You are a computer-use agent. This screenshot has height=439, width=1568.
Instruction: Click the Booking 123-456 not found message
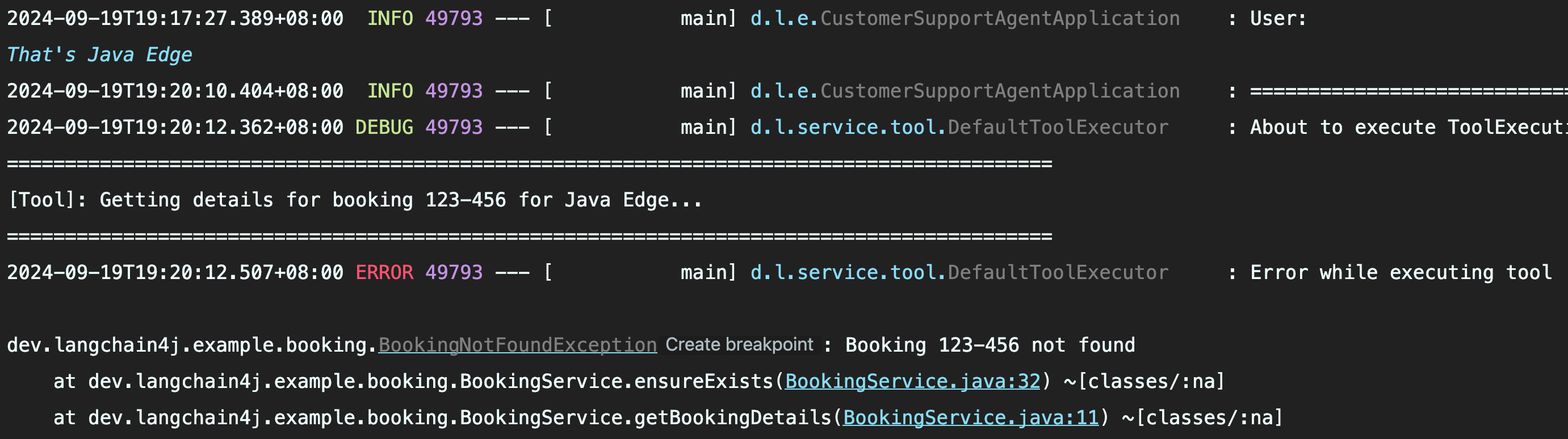pyautogui.click(x=990, y=345)
